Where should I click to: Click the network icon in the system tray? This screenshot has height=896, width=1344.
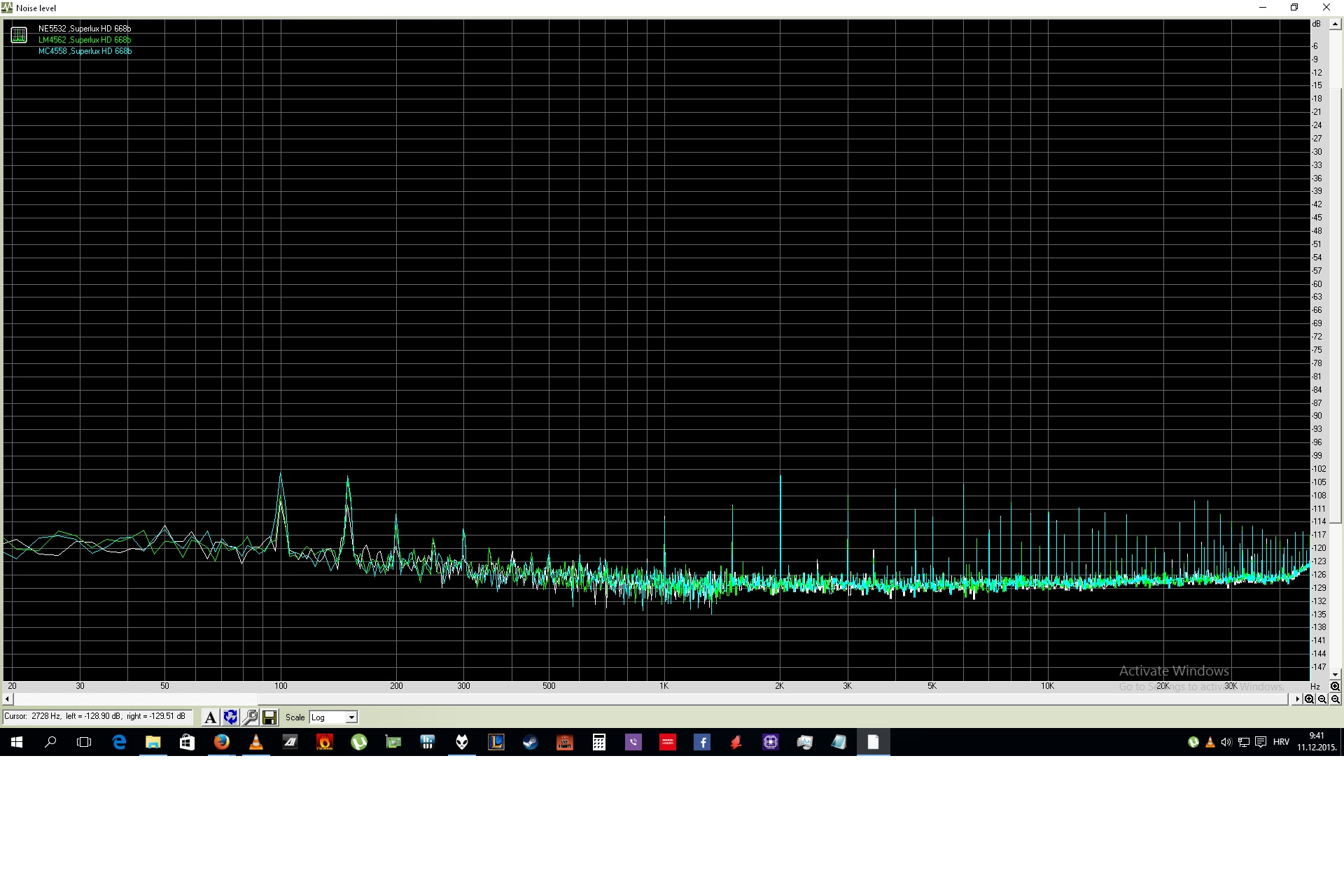1244,742
